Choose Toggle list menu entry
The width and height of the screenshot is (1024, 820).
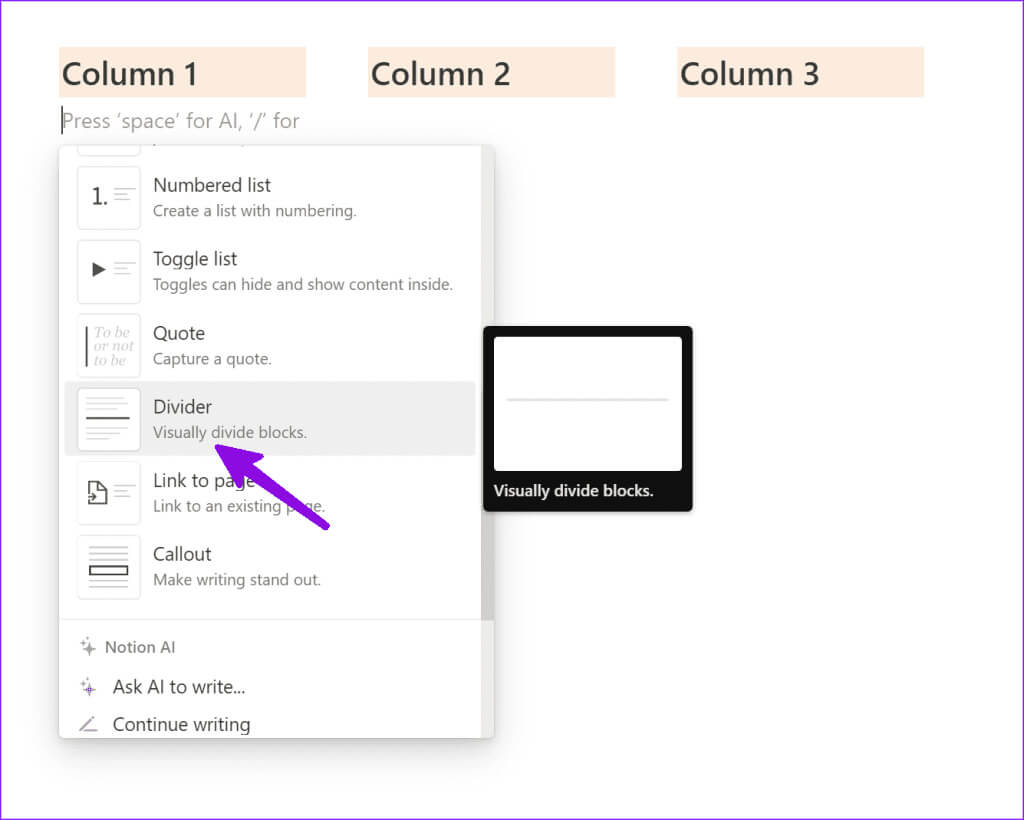[270, 271]
